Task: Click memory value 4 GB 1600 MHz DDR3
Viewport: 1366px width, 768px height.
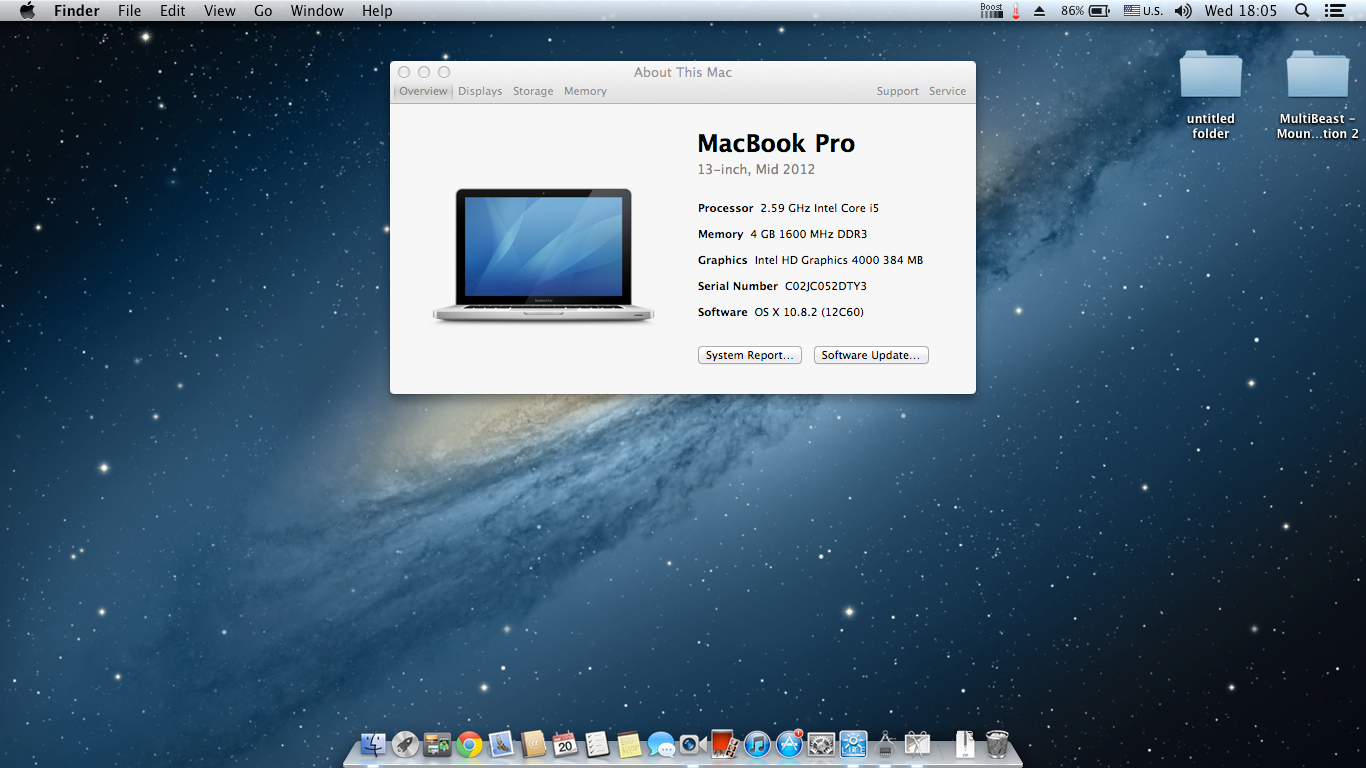Action: click(811, 234)
